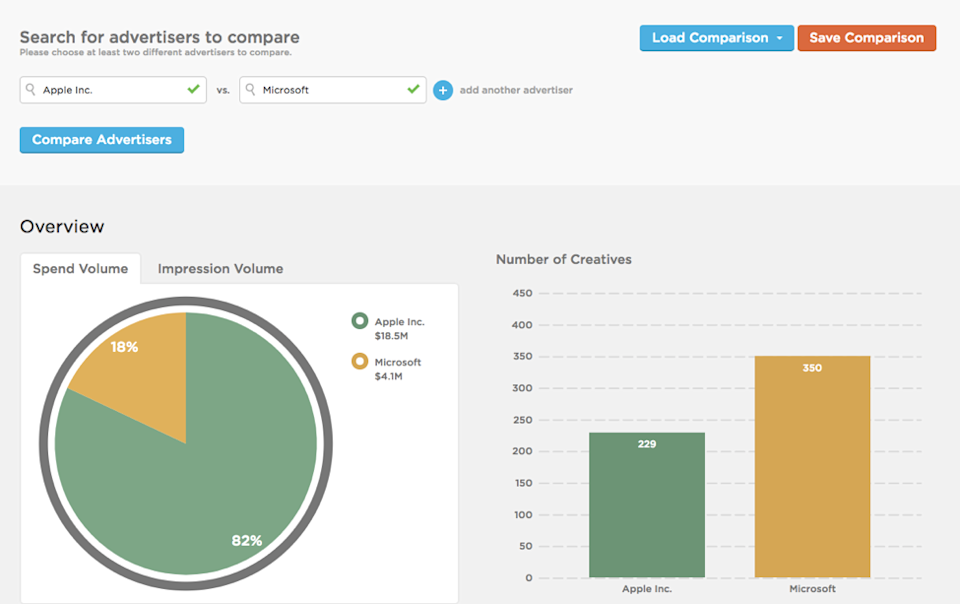Screen dimensions: 960x604
Task: Add another advertiser using the blue plus icon
Action: click(443, 90)
